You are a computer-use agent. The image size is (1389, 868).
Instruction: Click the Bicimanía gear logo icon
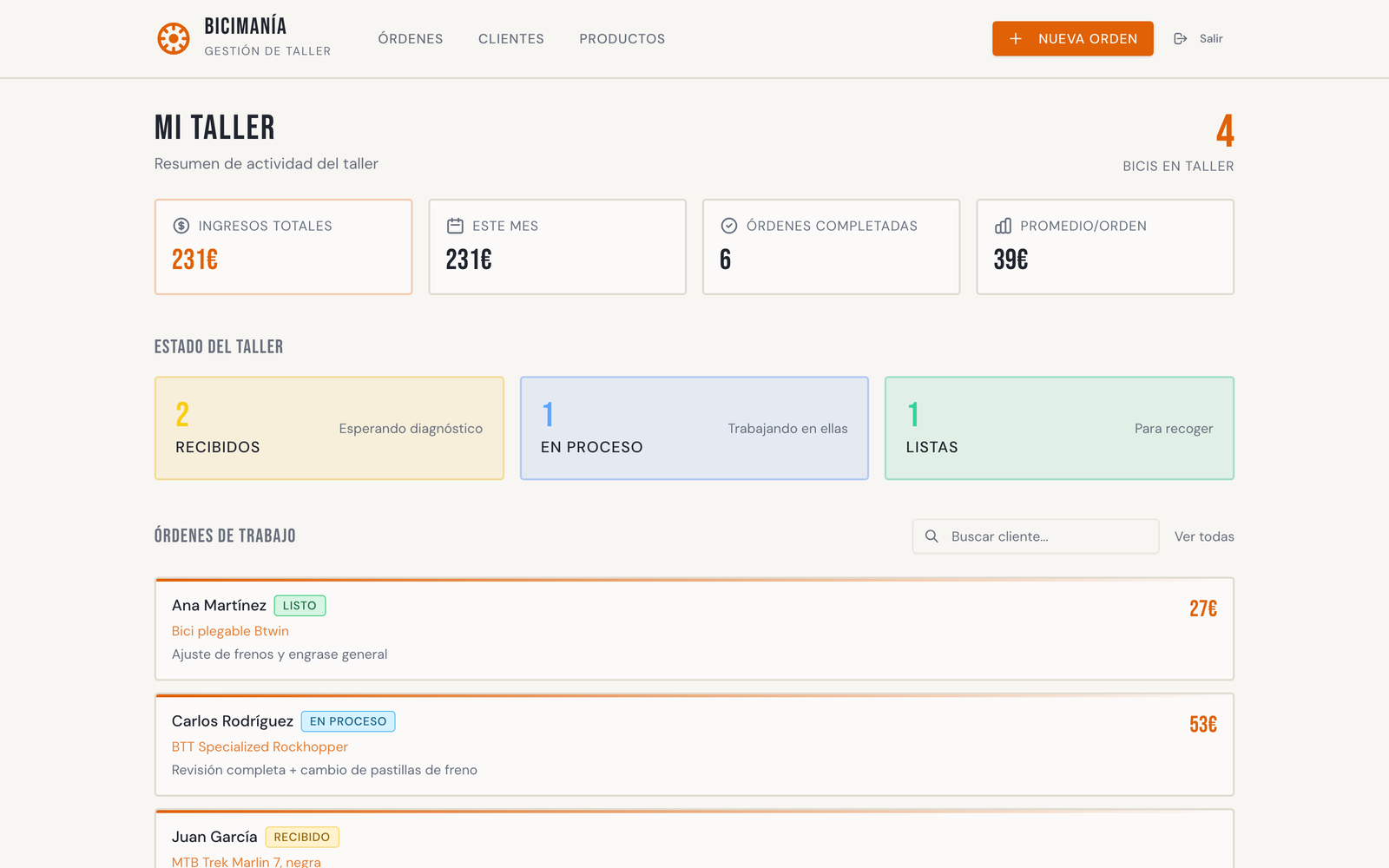point(174,39)
